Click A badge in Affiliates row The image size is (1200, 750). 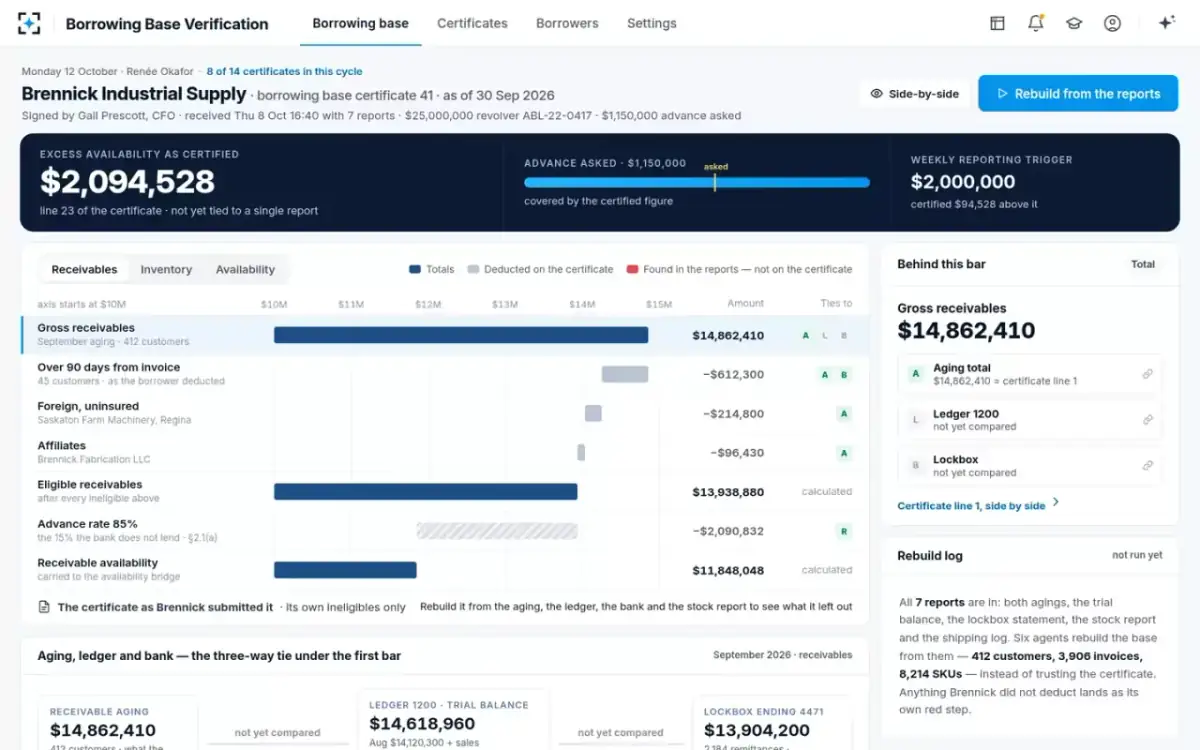click(844, 453)
